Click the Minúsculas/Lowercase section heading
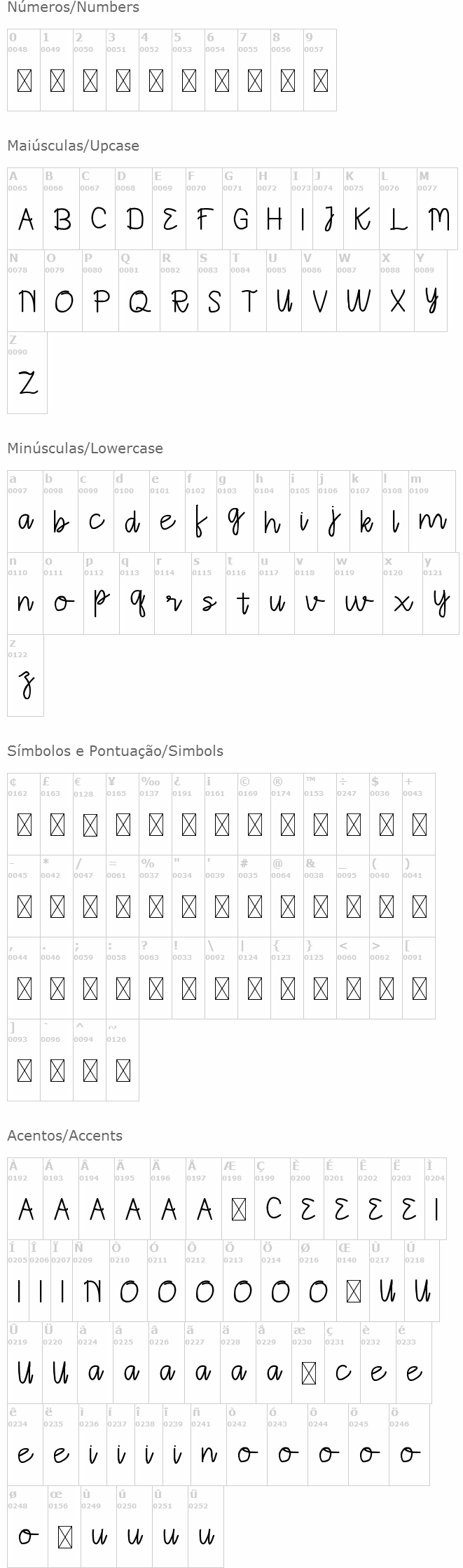Image resolution: width=463 pixels, height=1568 pixels. pyautogui.click(x=85, y=448)
